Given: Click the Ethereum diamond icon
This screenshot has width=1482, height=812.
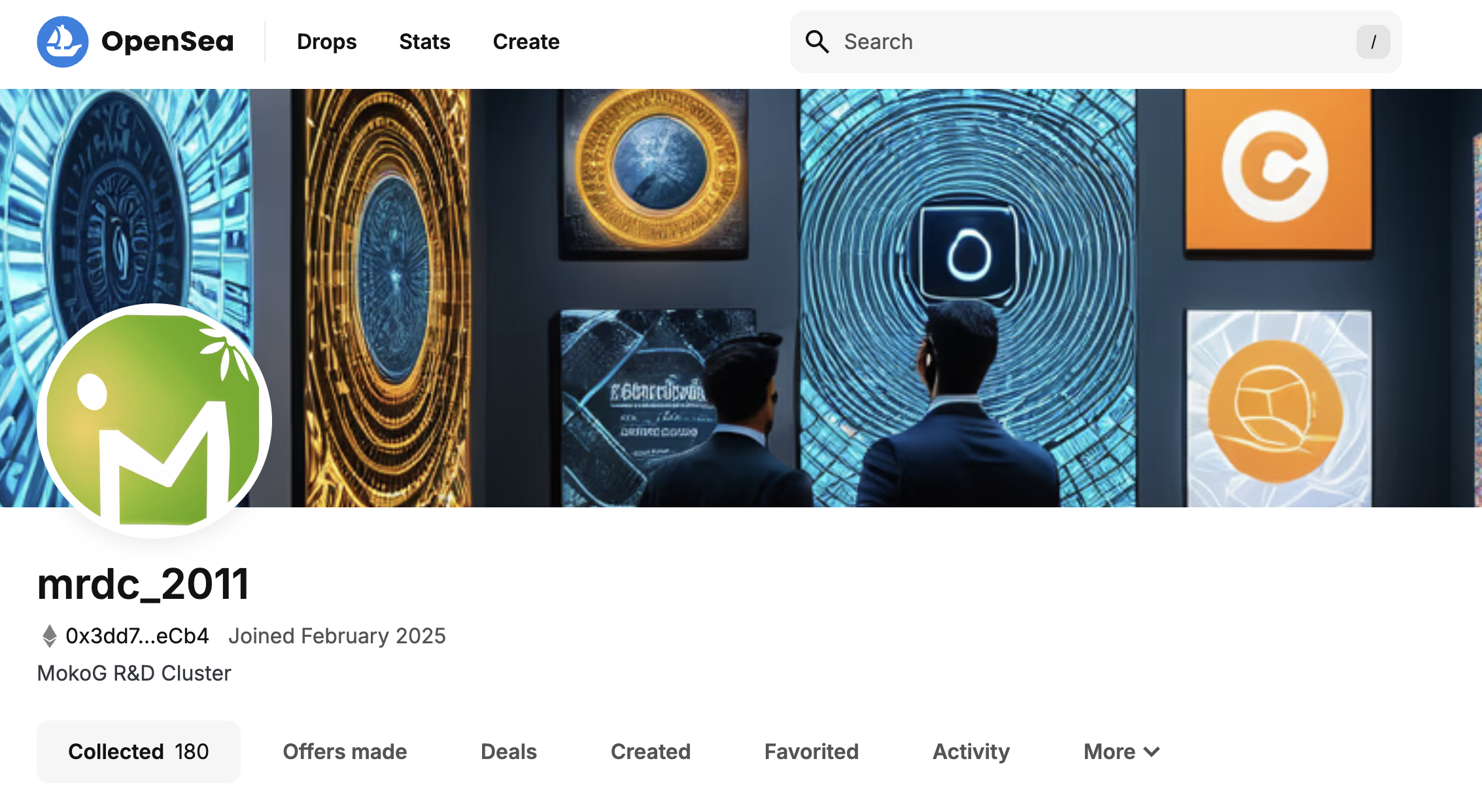Looking at the screenshot, I should click(50, 636).
